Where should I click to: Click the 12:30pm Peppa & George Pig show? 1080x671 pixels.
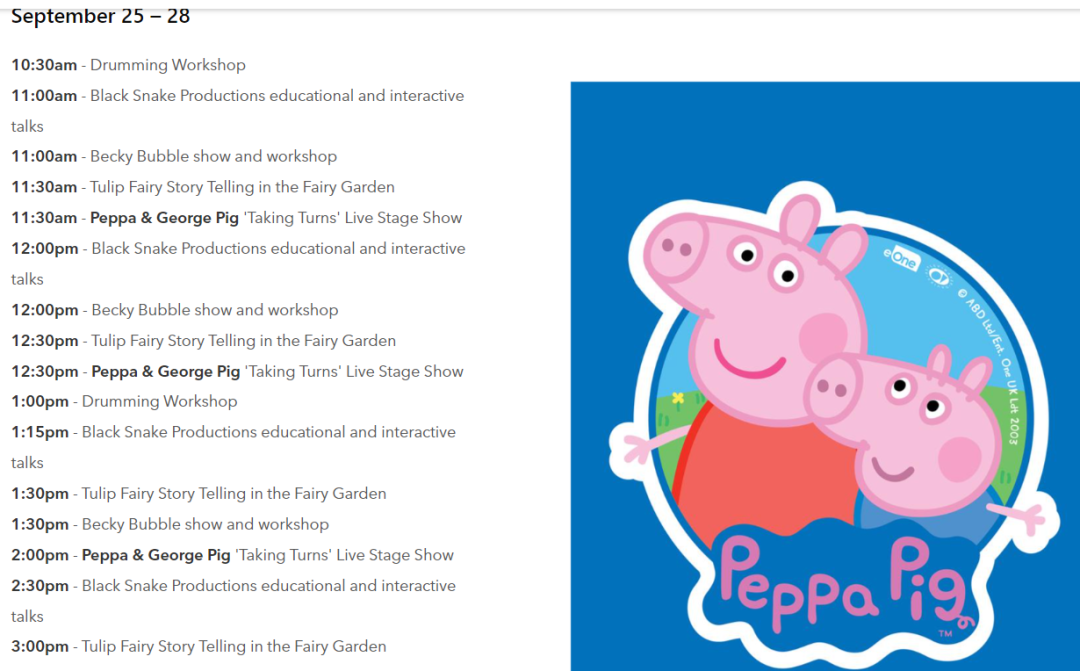[x=238, y=371]
